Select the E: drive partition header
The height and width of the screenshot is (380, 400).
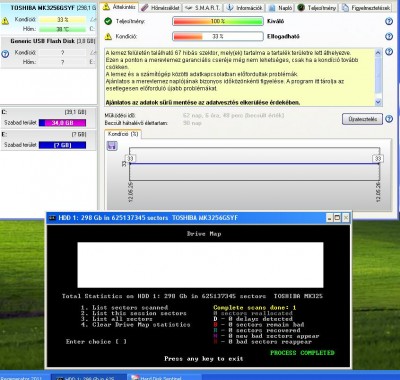[x=45, y=134]
